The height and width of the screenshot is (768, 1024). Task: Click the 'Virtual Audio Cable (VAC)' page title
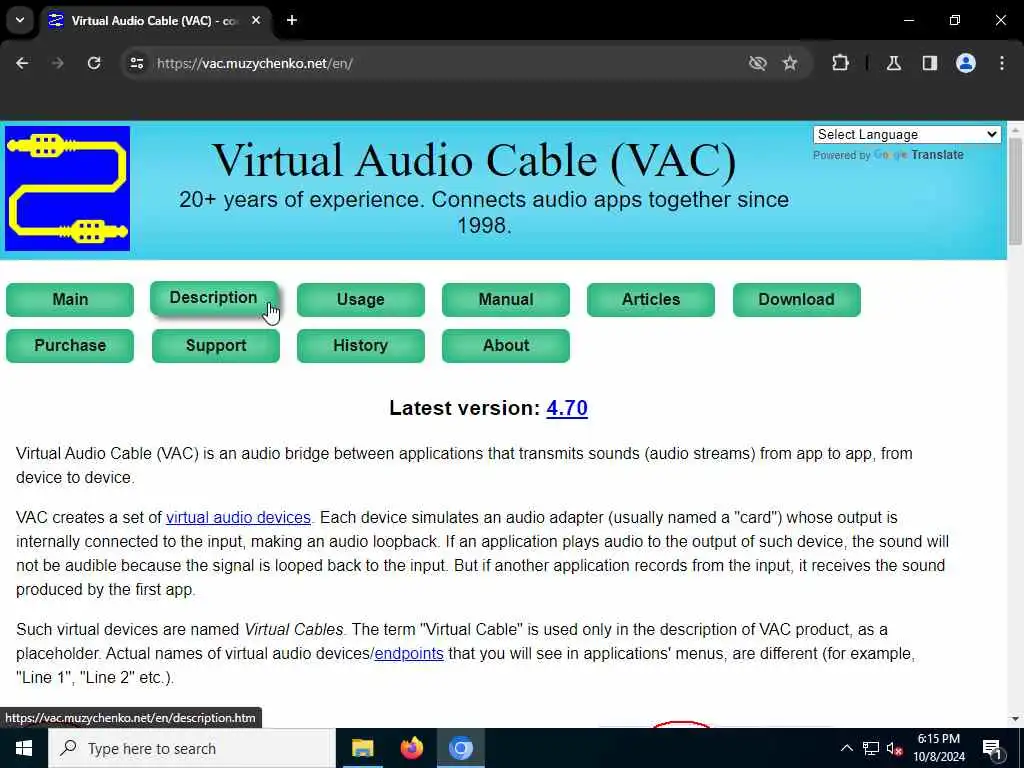(475, 160)
